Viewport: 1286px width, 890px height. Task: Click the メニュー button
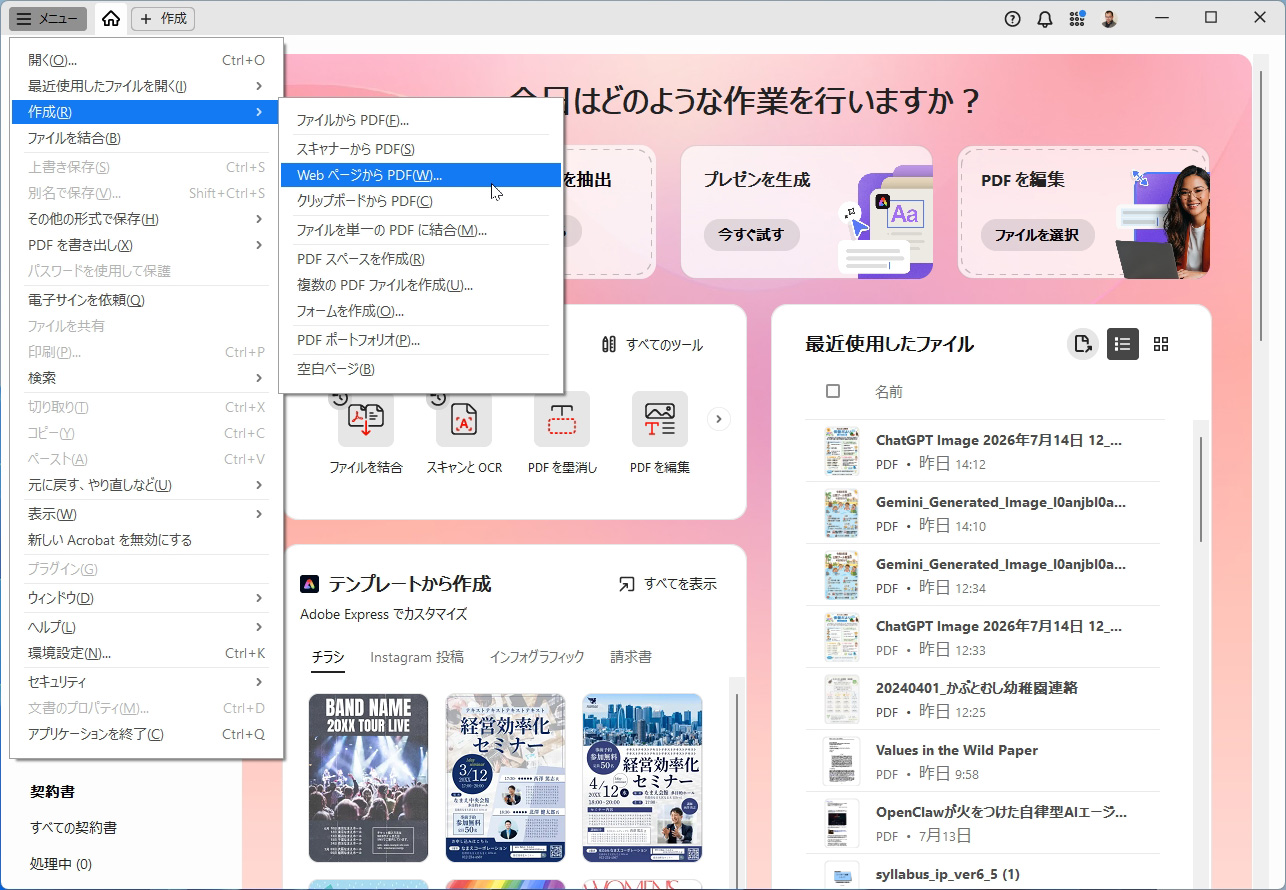[x=49, y=18]
